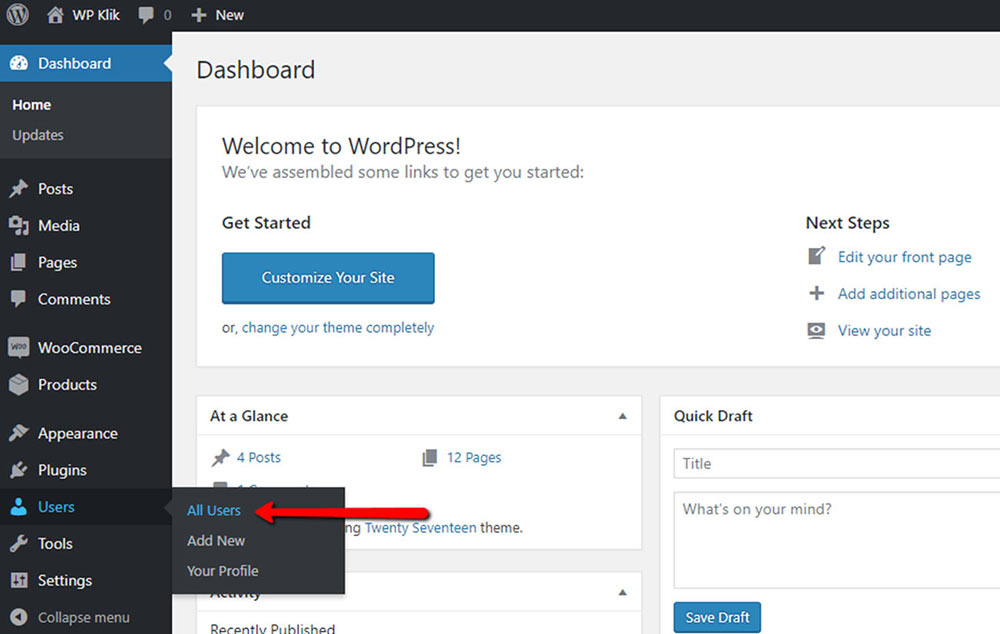
Task: Click WP Klik site name in admin bar
Action: point(96,15)
